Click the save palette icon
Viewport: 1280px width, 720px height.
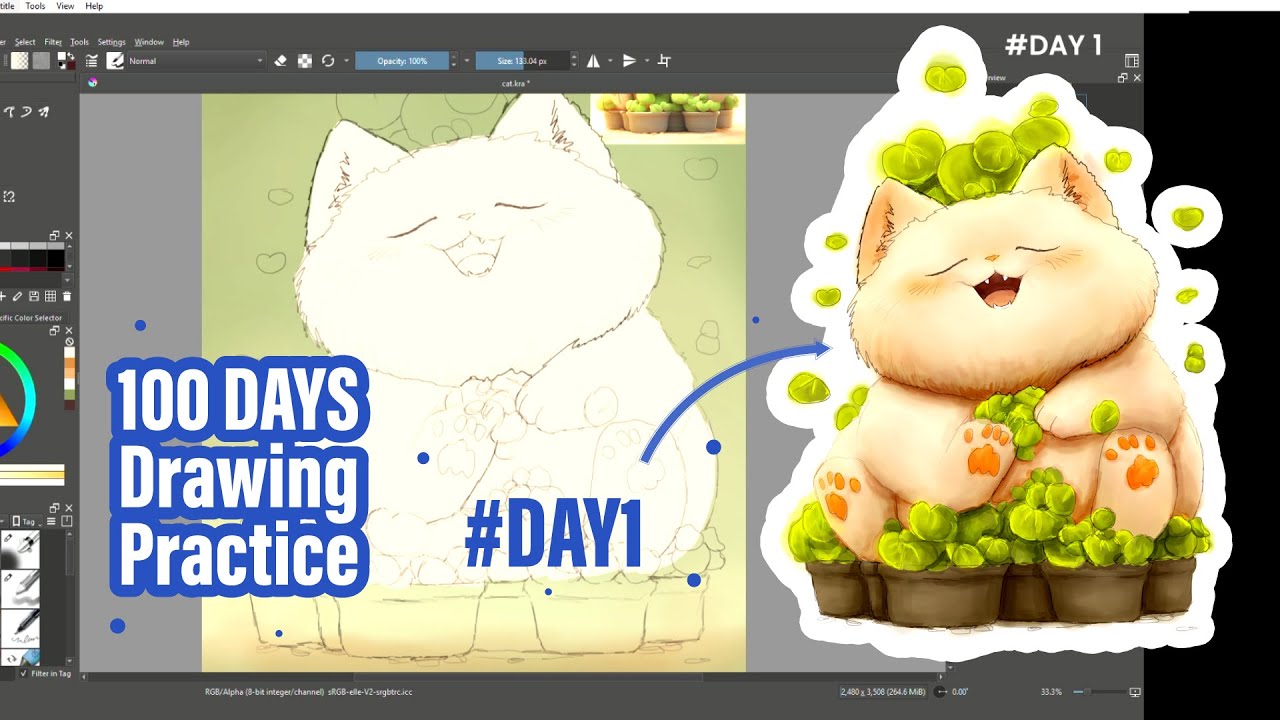[35, 296]
